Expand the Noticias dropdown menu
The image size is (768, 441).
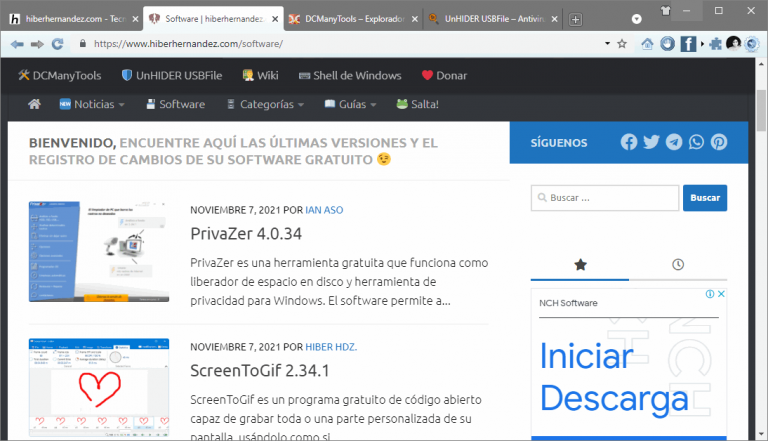(x=92, y=104)
